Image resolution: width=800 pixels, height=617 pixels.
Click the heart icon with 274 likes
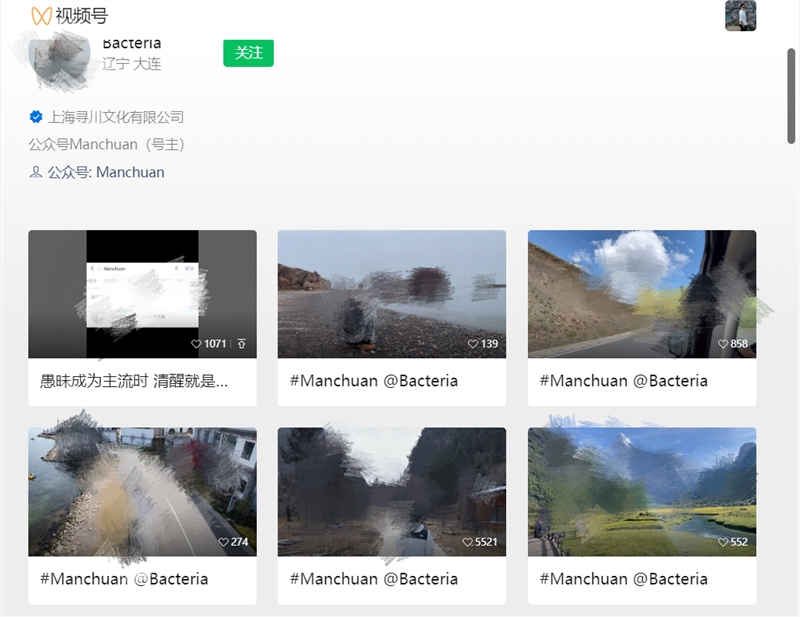click(x=223, y=542)
